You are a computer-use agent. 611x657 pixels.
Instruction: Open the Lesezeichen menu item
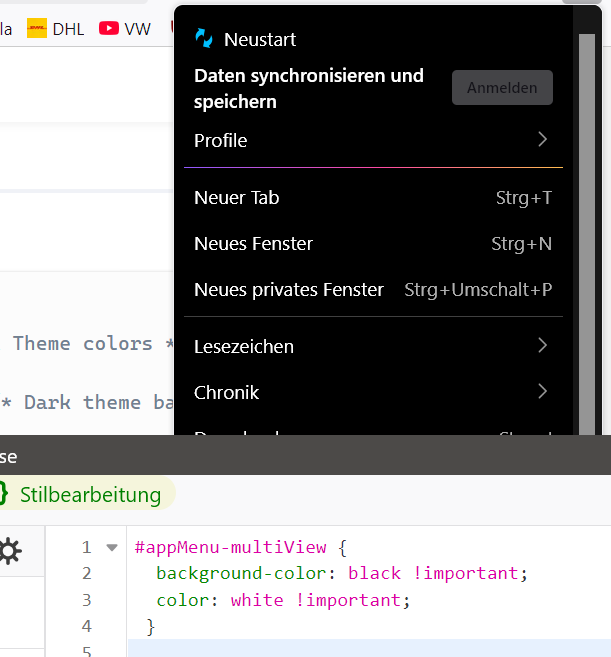pos(244,347)
